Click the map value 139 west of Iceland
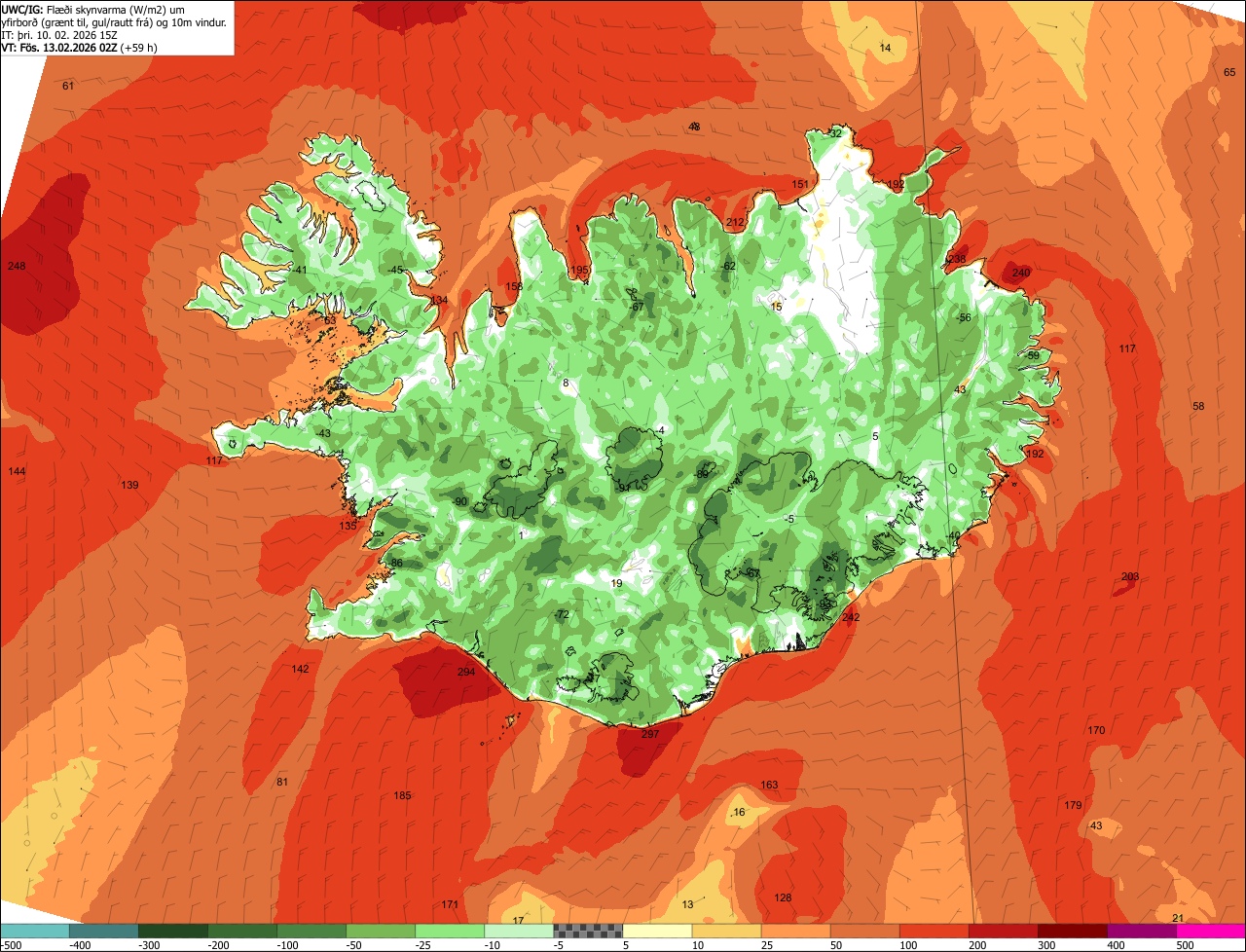The width and height of the screenshot is (1246, 952). 129,485
